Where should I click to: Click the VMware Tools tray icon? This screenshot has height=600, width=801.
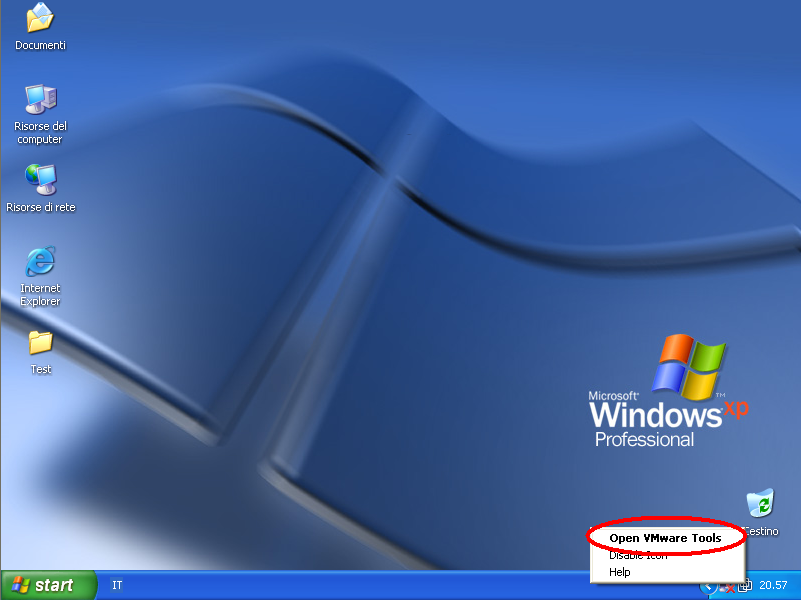745,585
